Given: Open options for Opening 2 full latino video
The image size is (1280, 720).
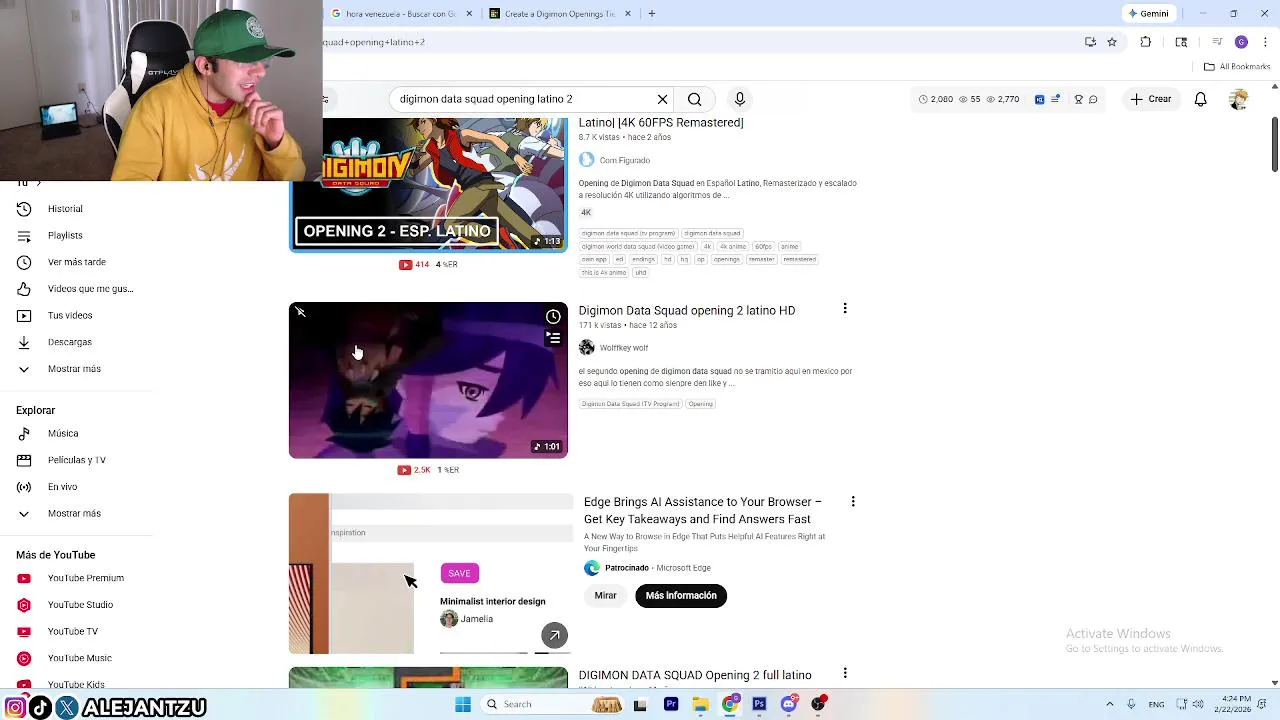Looking at the screenshot, I should (845, 674).
